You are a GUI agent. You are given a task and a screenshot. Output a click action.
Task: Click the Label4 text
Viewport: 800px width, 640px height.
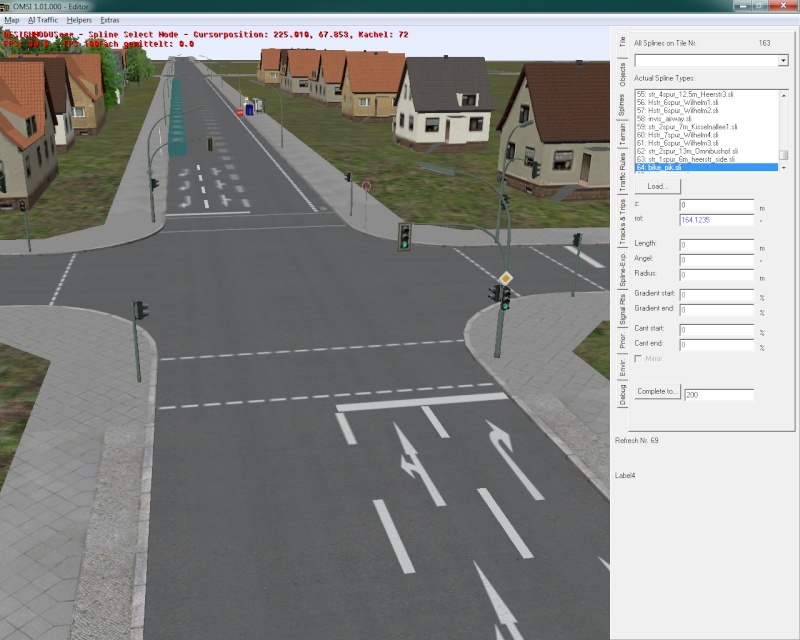625,475
